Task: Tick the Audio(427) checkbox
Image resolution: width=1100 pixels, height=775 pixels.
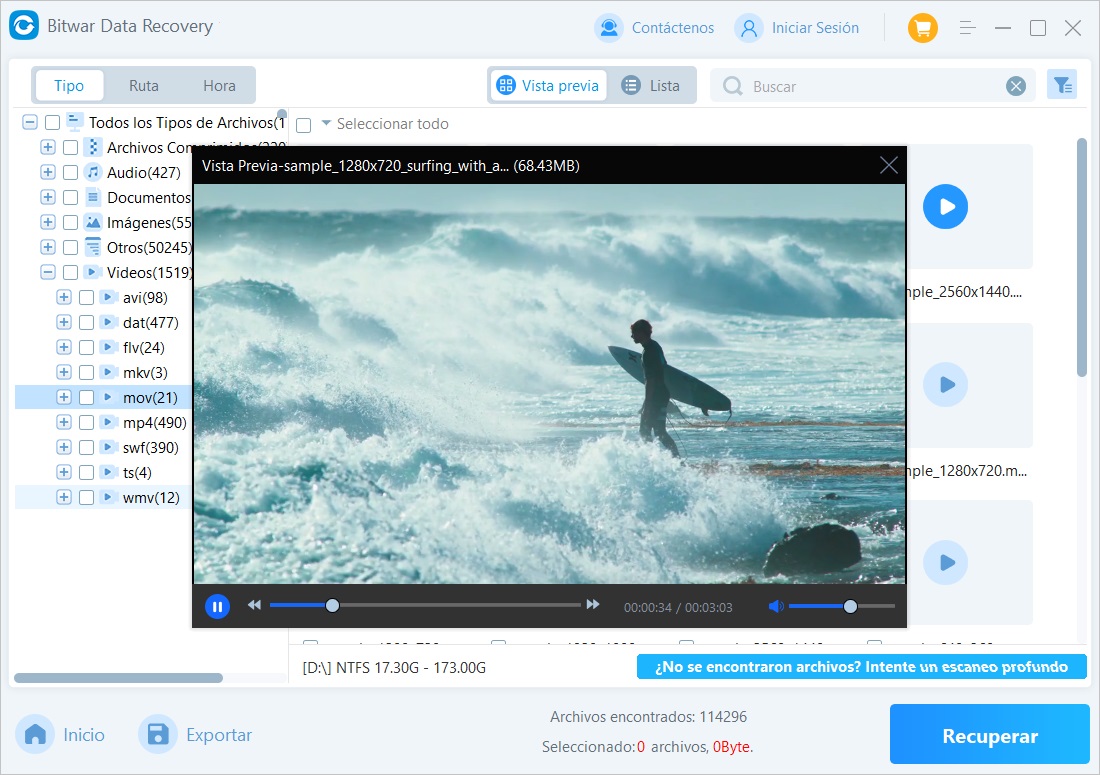Action: [x=70, y=172]
